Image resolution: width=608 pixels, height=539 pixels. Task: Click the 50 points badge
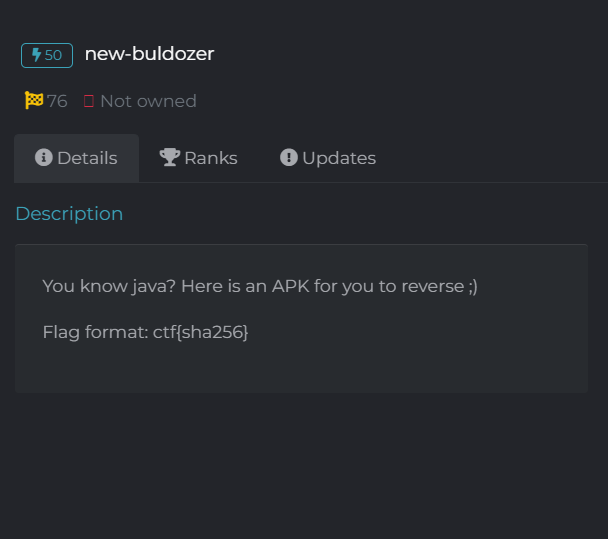tap(47, 55)
